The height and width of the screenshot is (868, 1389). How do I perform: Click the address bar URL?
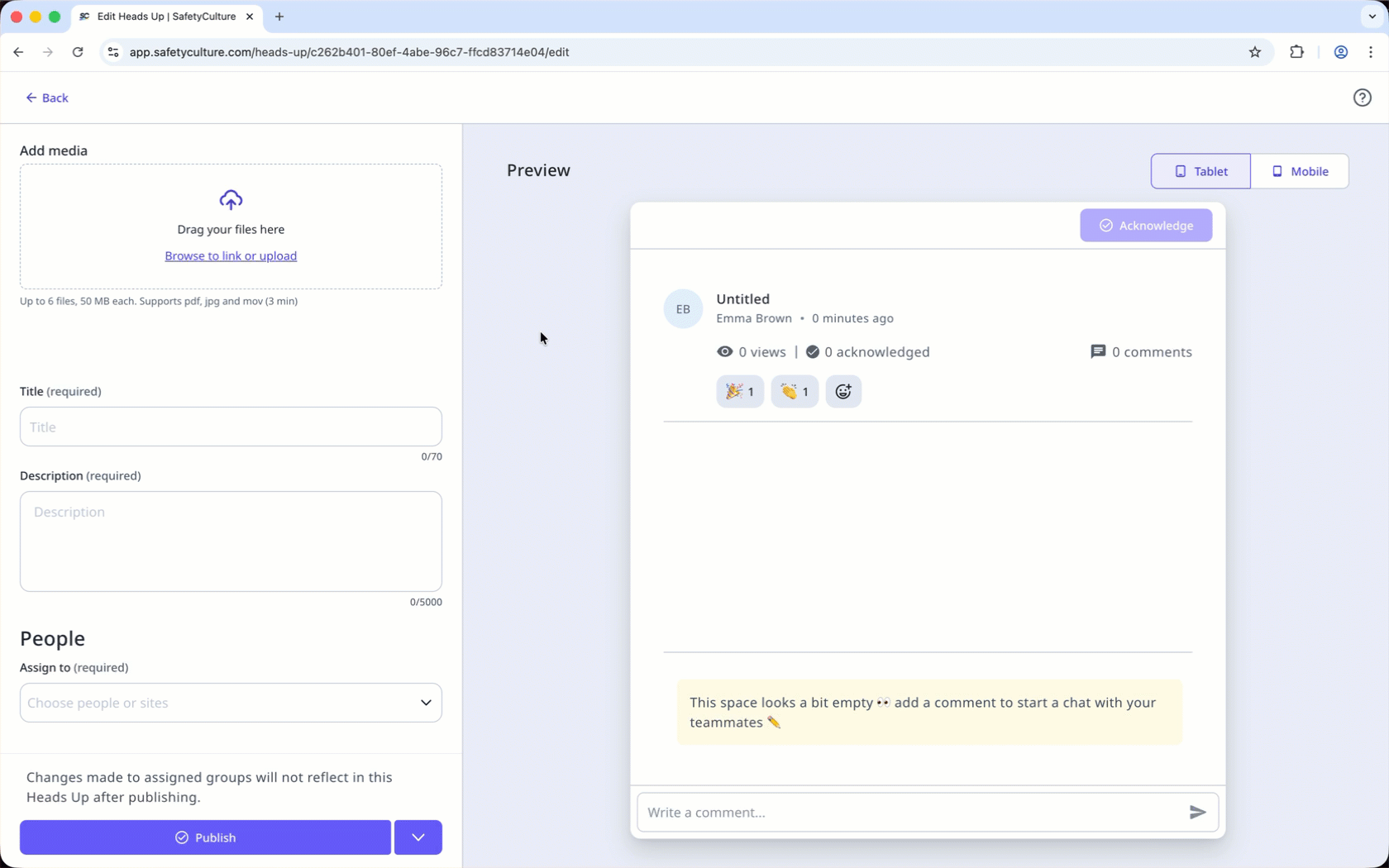pos(349,52)
